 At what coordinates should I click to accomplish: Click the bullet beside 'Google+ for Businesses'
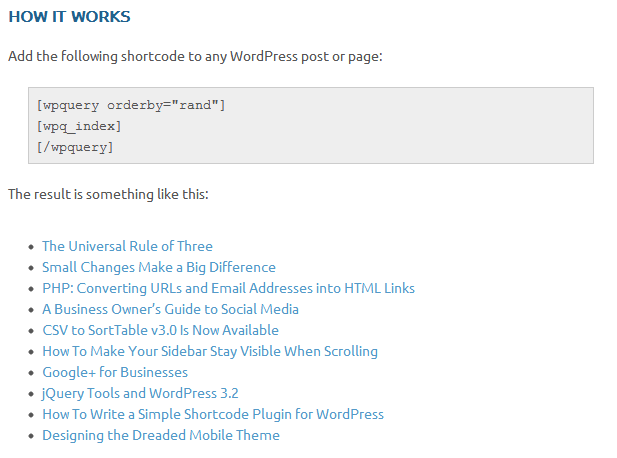[31, 373]
